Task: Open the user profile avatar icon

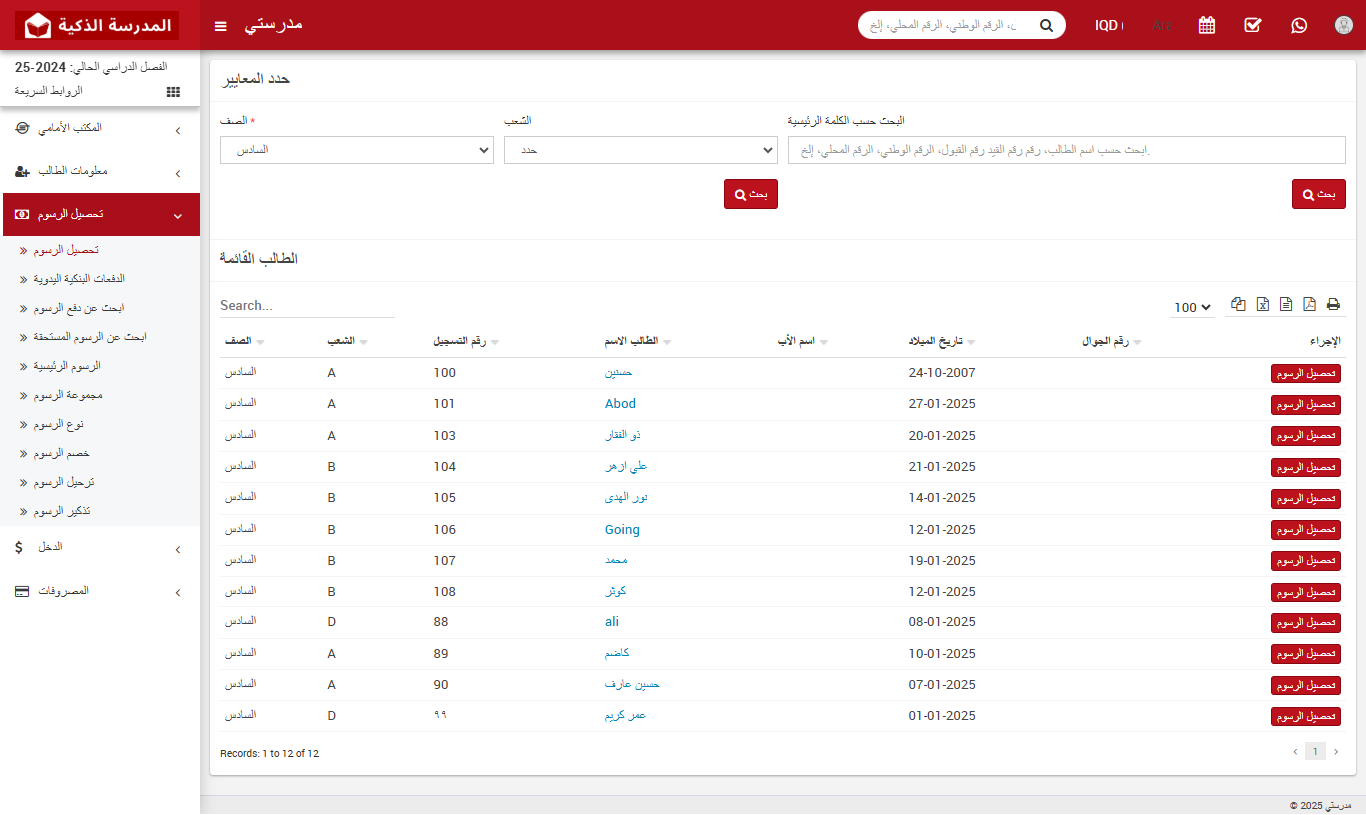Action: coord(1343,25)
